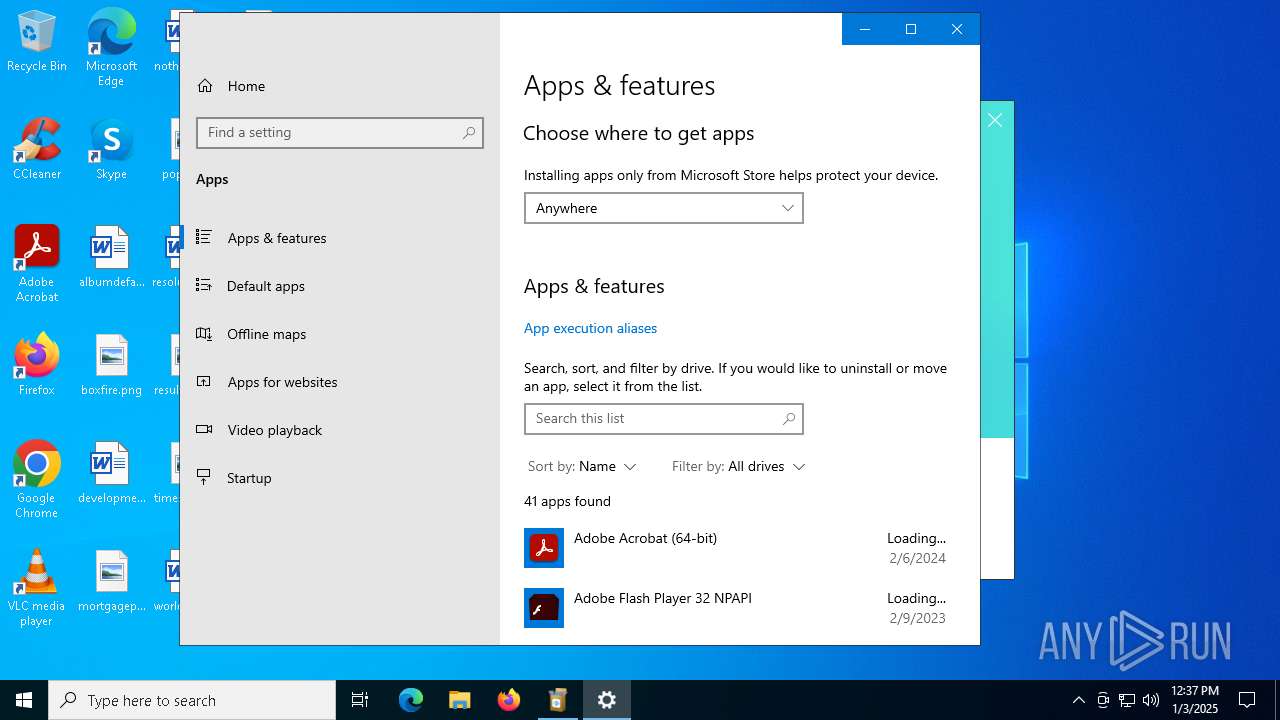The image size is (1280, 720).
Task: Open network icon in system tray
Action: [x=1127, y=700]
